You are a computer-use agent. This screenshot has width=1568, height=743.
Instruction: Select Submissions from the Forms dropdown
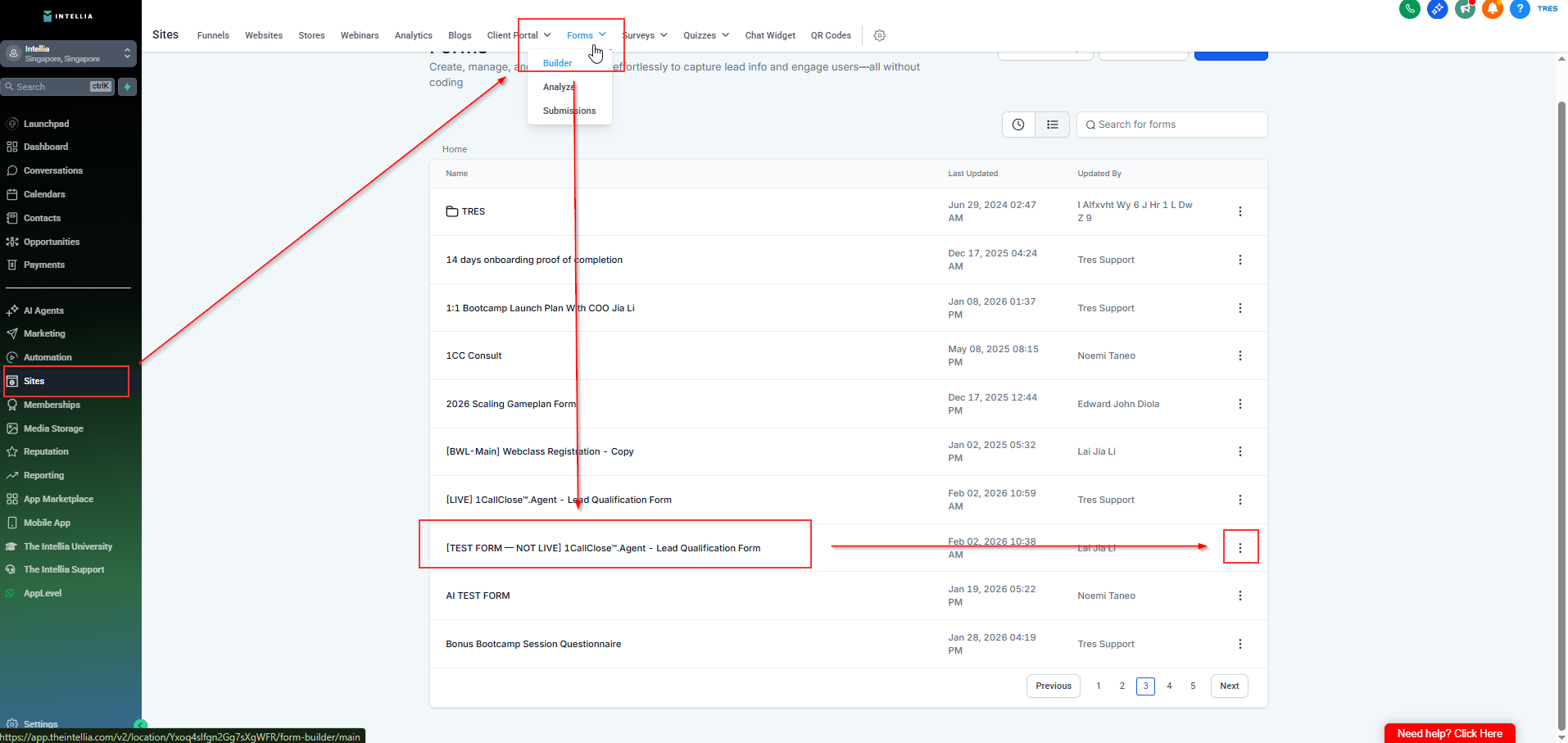click(569, 111)
